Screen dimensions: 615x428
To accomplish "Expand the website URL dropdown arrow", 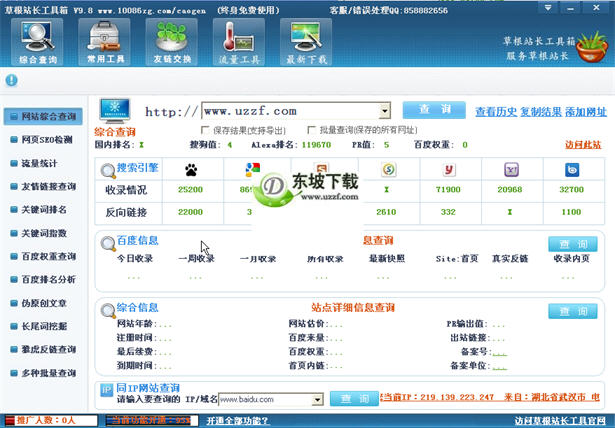I will click(x=385, y=111).
